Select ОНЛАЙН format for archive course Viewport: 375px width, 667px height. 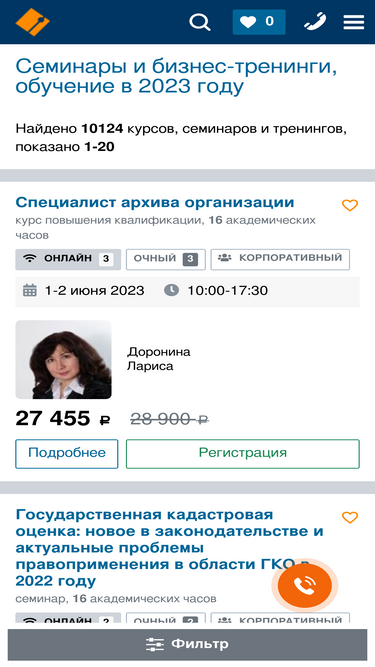68,259
